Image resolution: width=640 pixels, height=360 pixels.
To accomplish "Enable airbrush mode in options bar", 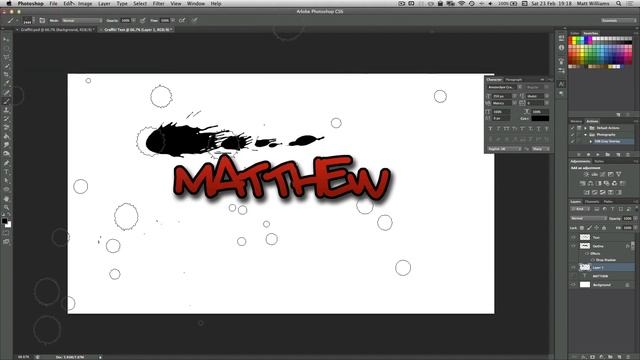I will [182, 20].
